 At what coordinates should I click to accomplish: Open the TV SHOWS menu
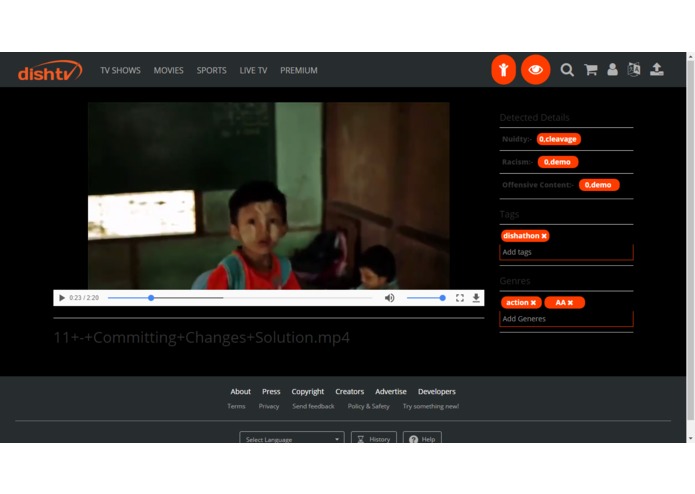120,70
